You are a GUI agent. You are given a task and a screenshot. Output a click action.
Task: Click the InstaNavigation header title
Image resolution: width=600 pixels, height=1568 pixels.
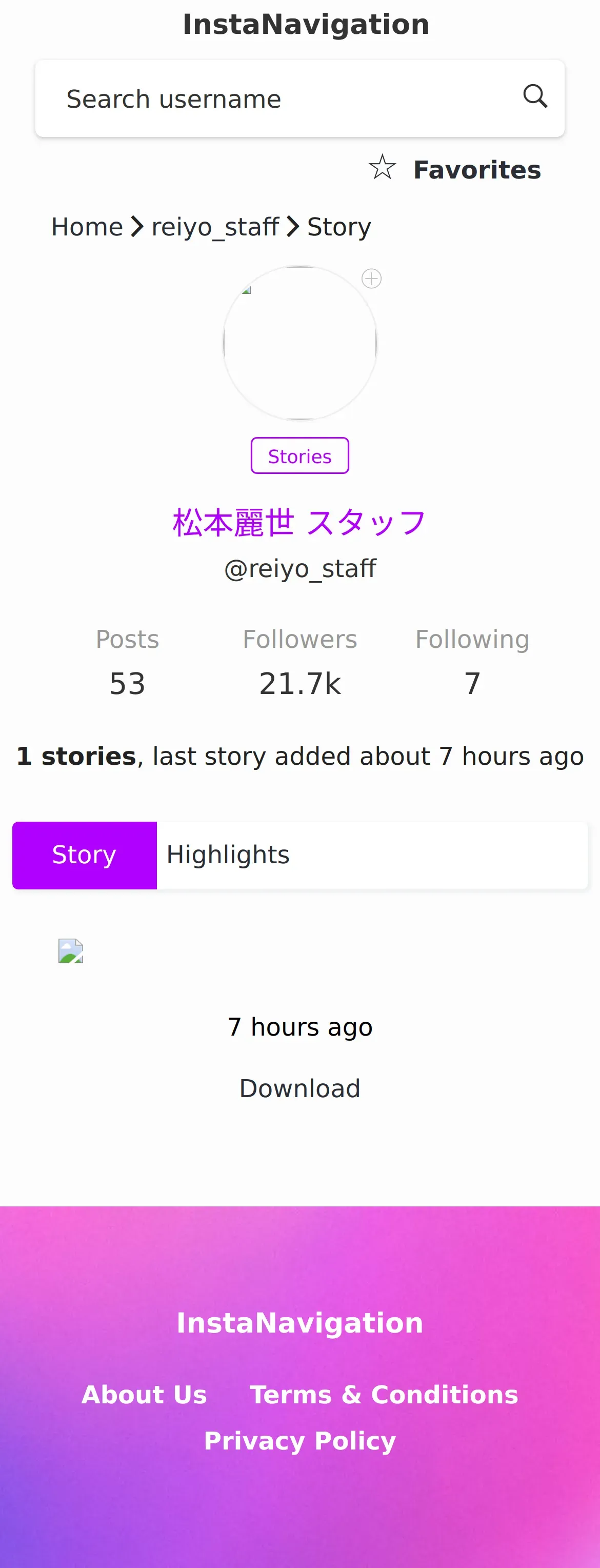click(x=306, y=25)
